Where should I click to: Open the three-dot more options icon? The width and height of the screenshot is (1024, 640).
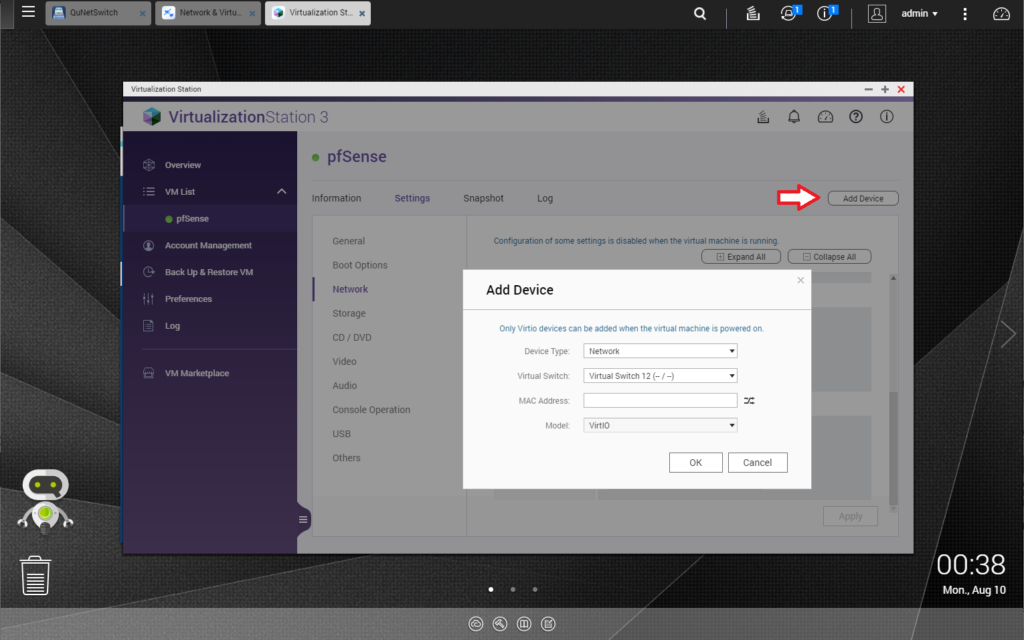[965, 13]
